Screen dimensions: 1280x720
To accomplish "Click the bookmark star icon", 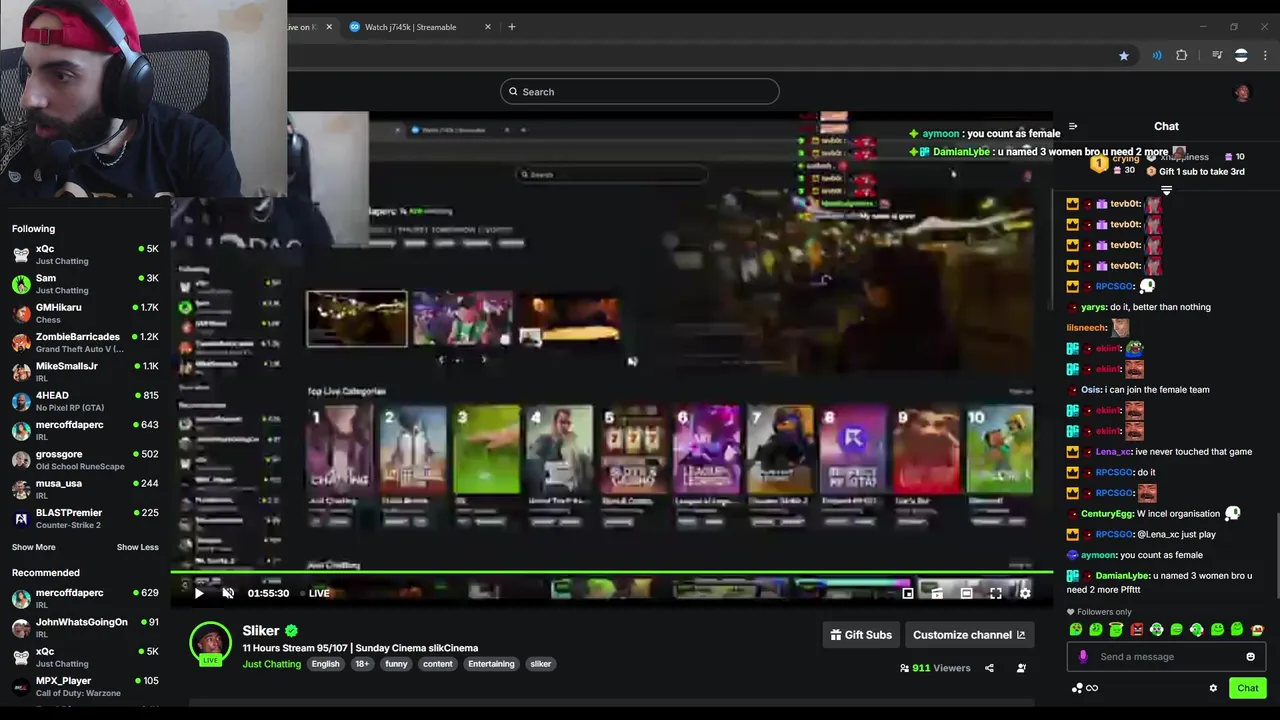I will 1124,56.
